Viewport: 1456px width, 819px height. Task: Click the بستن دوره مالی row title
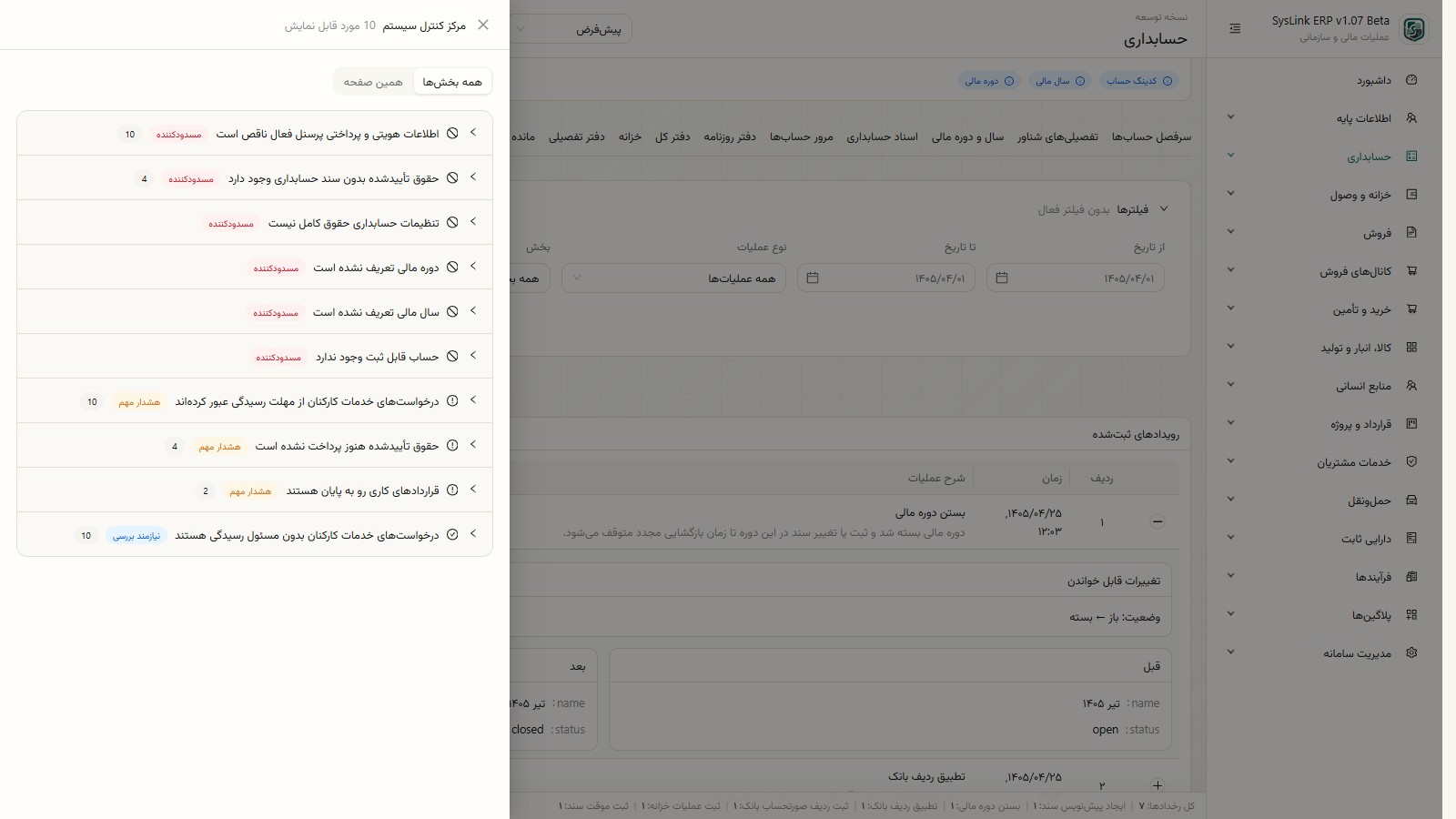(930, 512)
